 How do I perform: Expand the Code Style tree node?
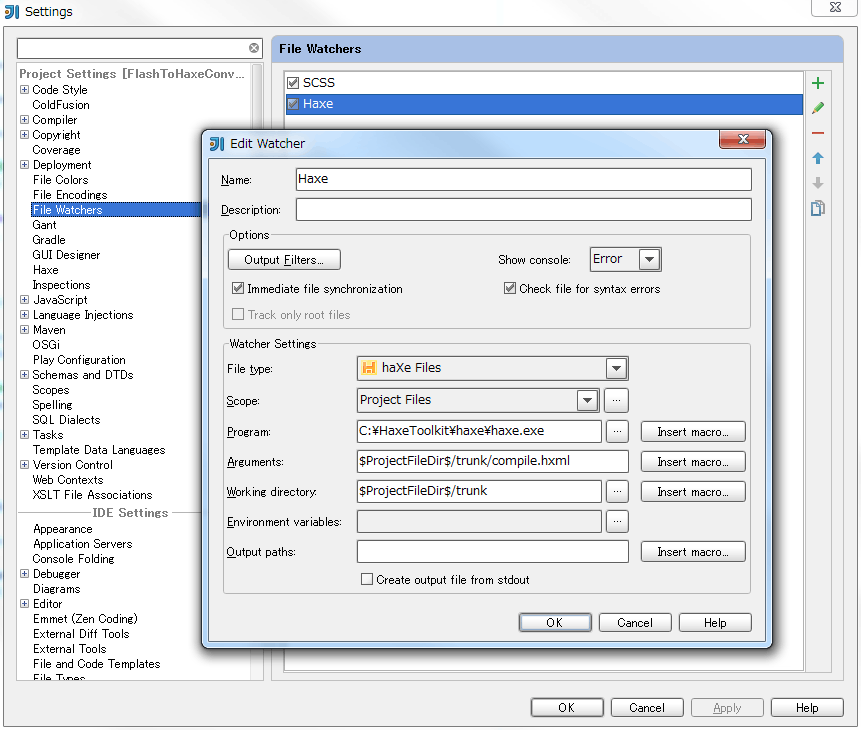click(24, 90)
